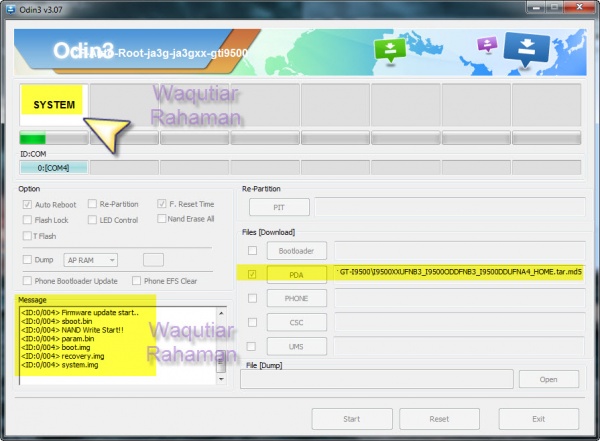Click the Bootloader file button

click(x=297, y=251)
